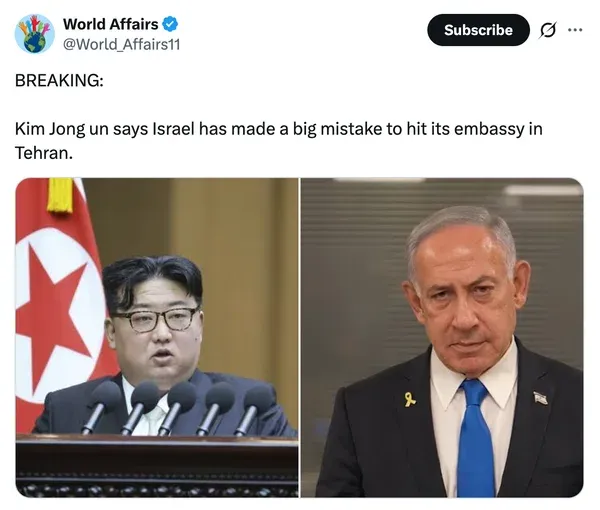The width and height of the screenshot is (600, 510).
Task: Open the left photo with the red-star flag
Action: click(157, 338)
